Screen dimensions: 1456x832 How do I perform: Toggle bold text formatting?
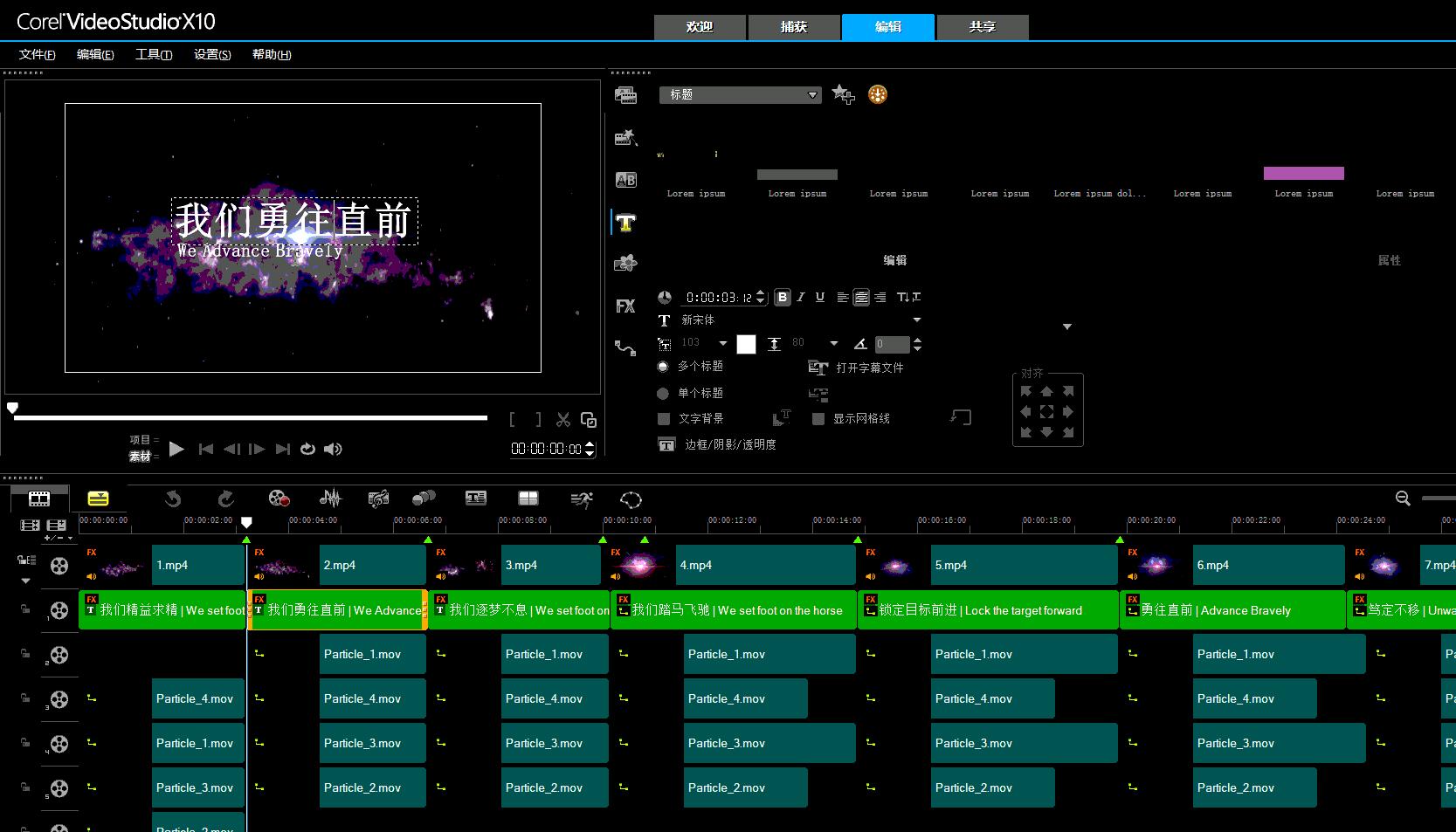pyautogui.click(x=783, y=298)
